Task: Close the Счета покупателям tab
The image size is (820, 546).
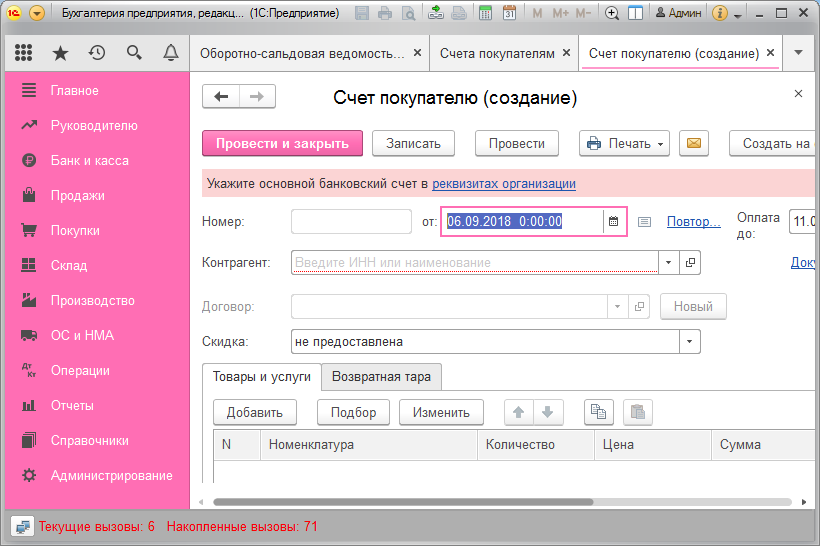Action: pos(566,53)
